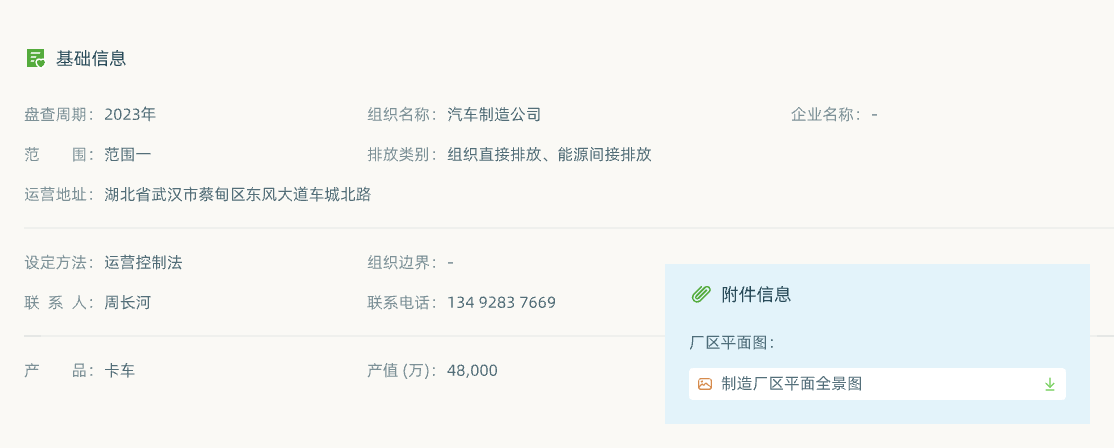This screenshot has width=1114, height=448.
Task: Click the 附件信息 panel heading
Action: (756, 294)
